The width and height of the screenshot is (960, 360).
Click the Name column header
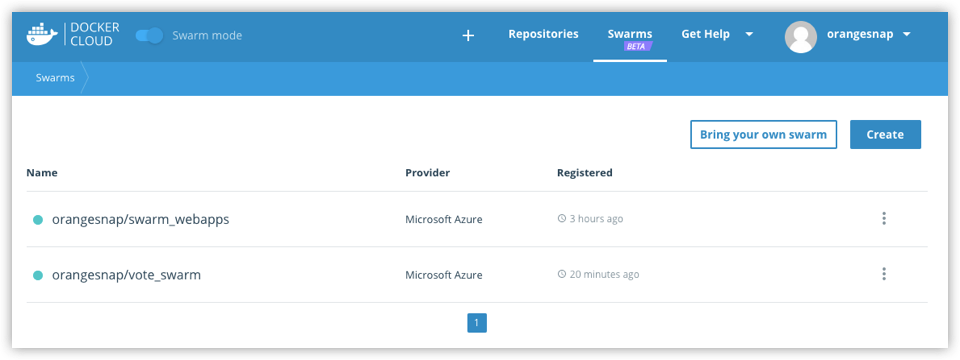(42, 173)
